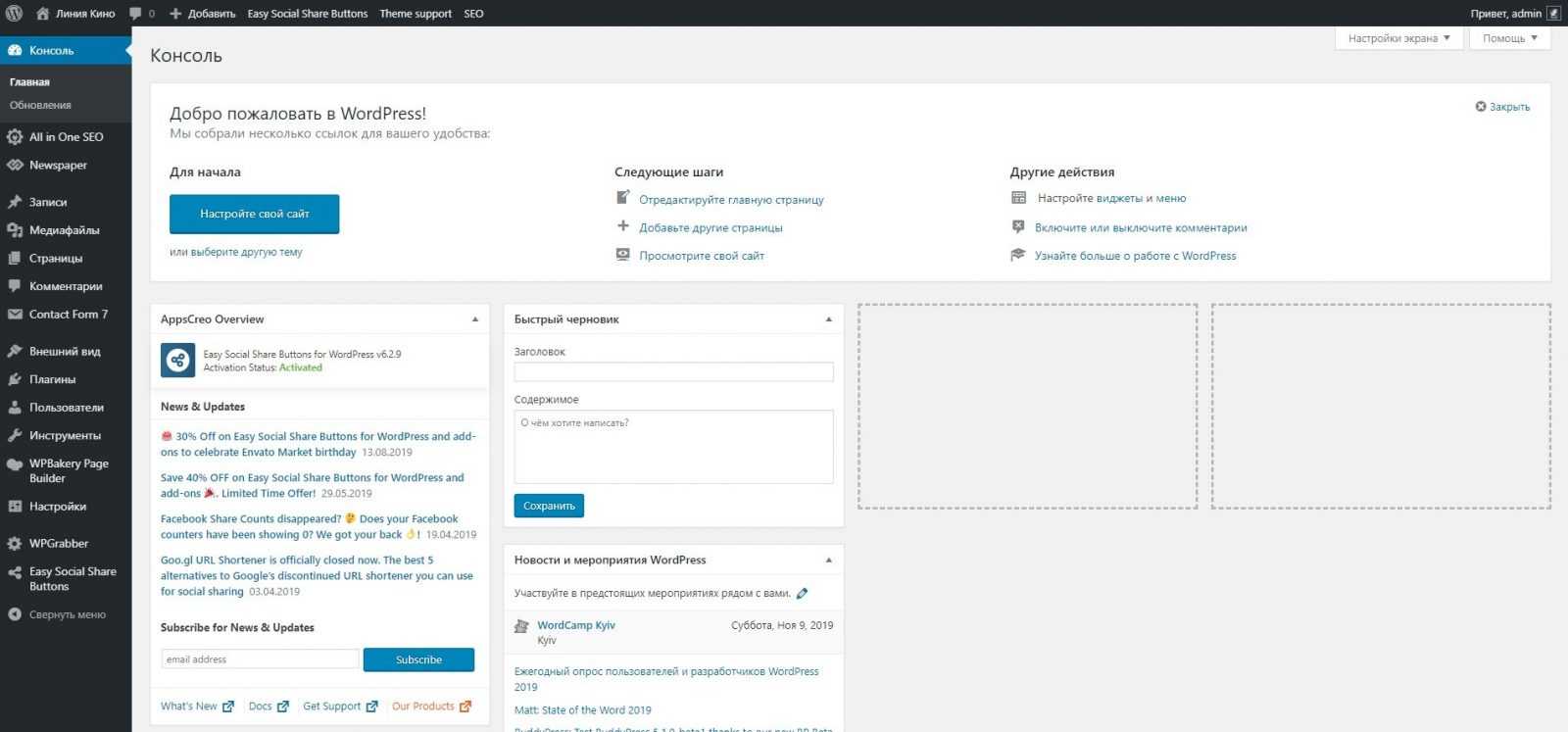Click the admin avatar icon
1568x732 pixels.
pyautogui.click(x=1553, y=14)
